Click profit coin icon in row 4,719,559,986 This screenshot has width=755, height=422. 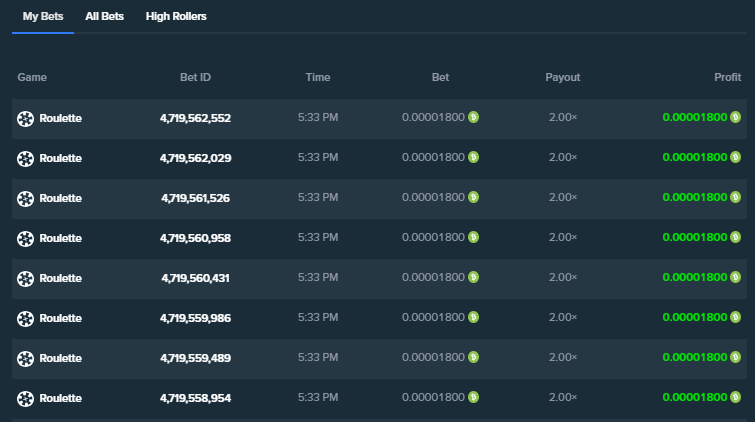(735, 317)
